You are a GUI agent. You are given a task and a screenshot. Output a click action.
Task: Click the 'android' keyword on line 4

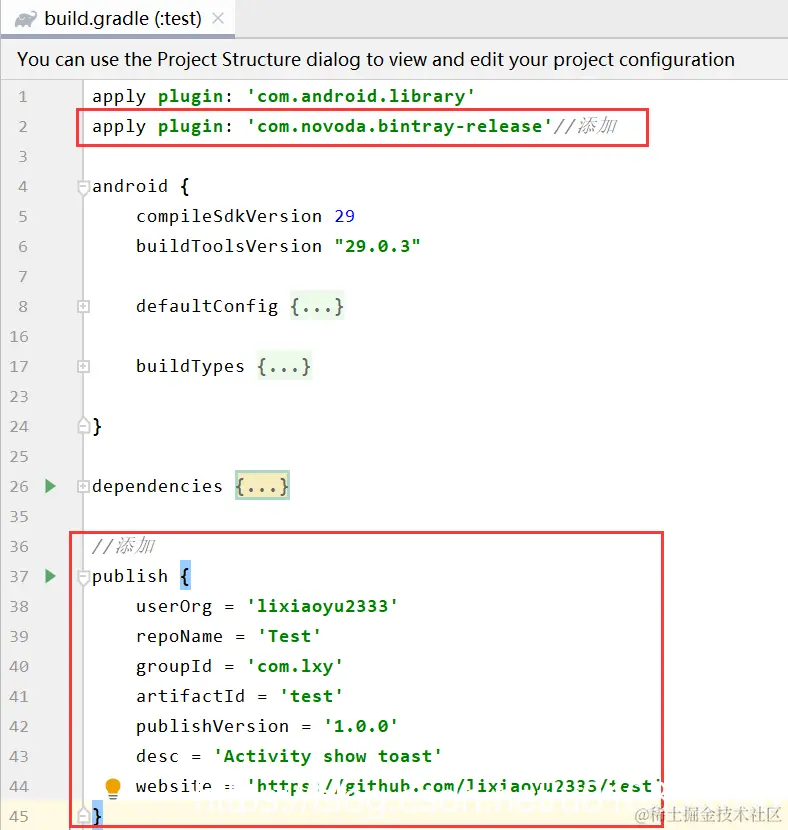click(x=130, y=186)
